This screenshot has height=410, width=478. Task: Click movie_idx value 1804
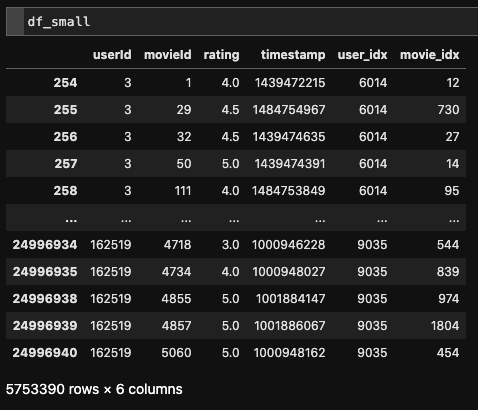point(445,325)
